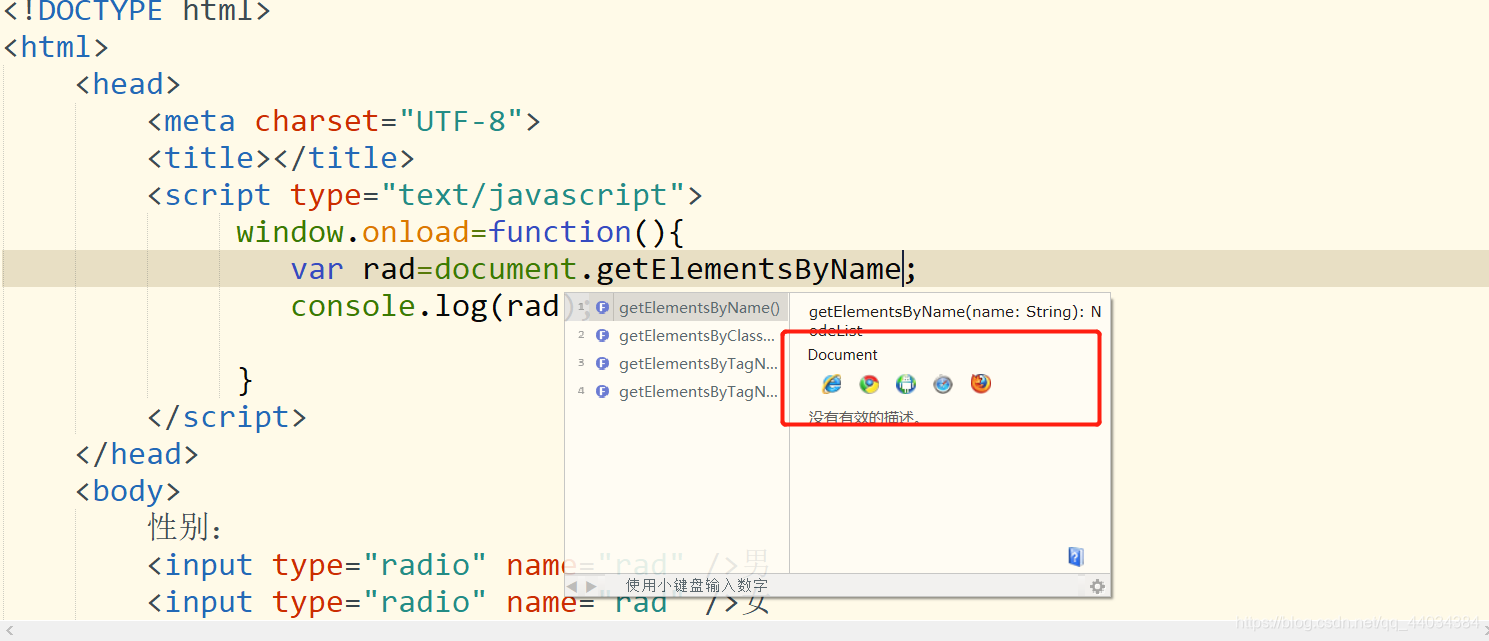Click the <title></title> line
Screen dimensions: 1489x641
[x=281, y=158]
